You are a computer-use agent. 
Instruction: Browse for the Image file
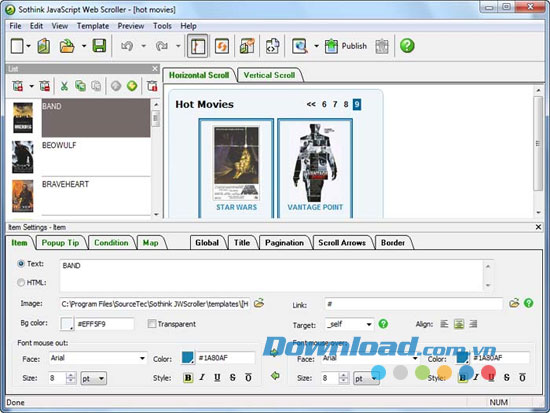click(x=259, y=303)
